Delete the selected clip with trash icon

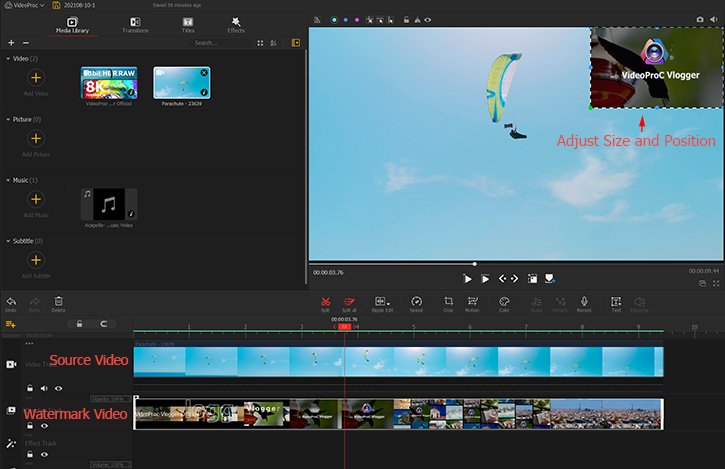(58, 301)
